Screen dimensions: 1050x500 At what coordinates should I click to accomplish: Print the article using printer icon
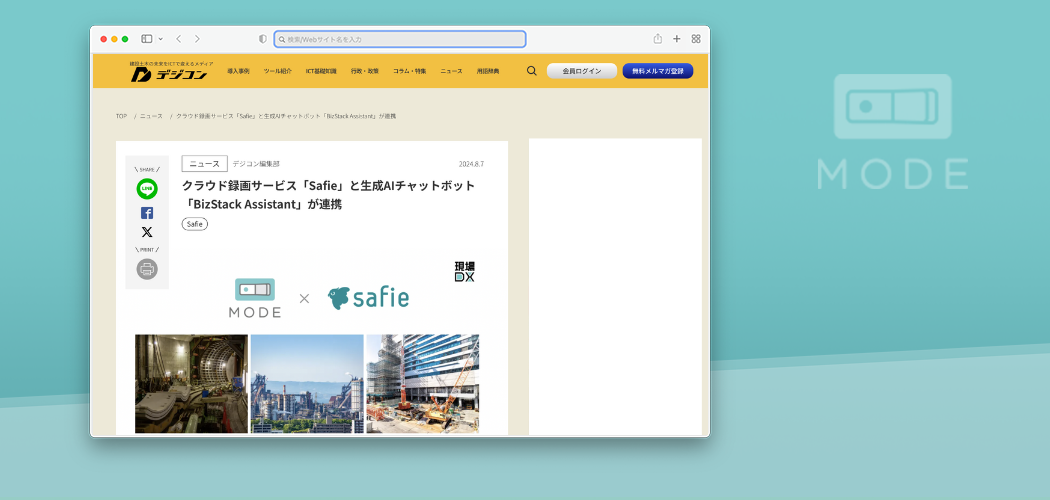click(147, 269)
